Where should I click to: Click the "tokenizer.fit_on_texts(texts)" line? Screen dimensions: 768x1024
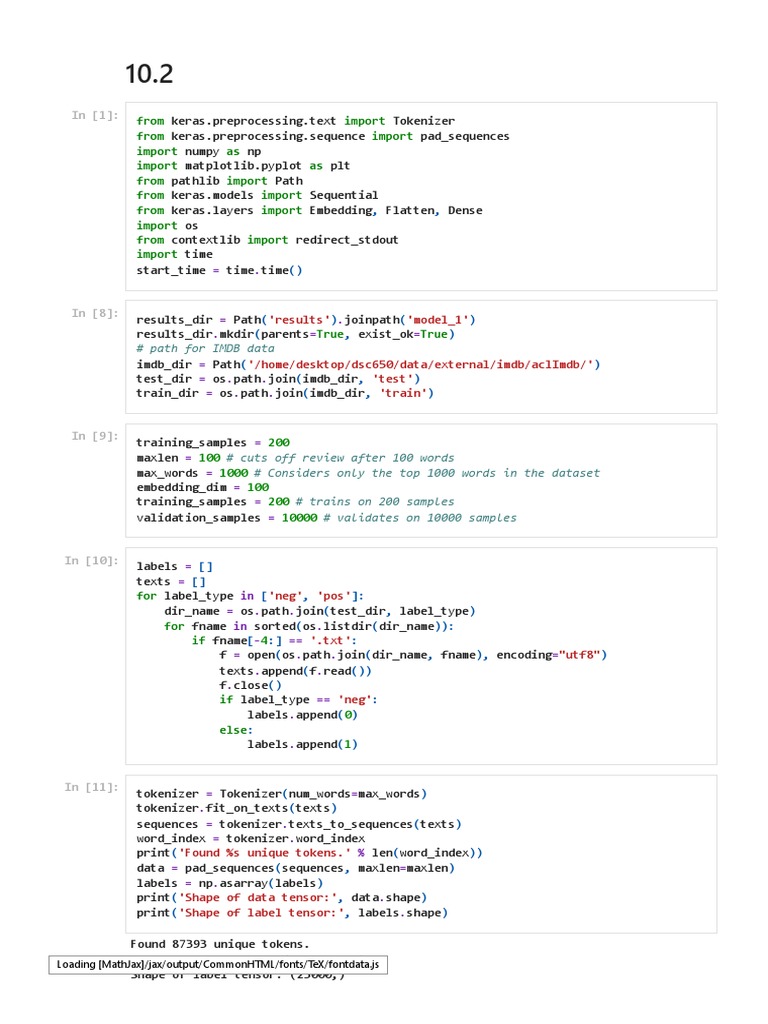pos(236,808)
